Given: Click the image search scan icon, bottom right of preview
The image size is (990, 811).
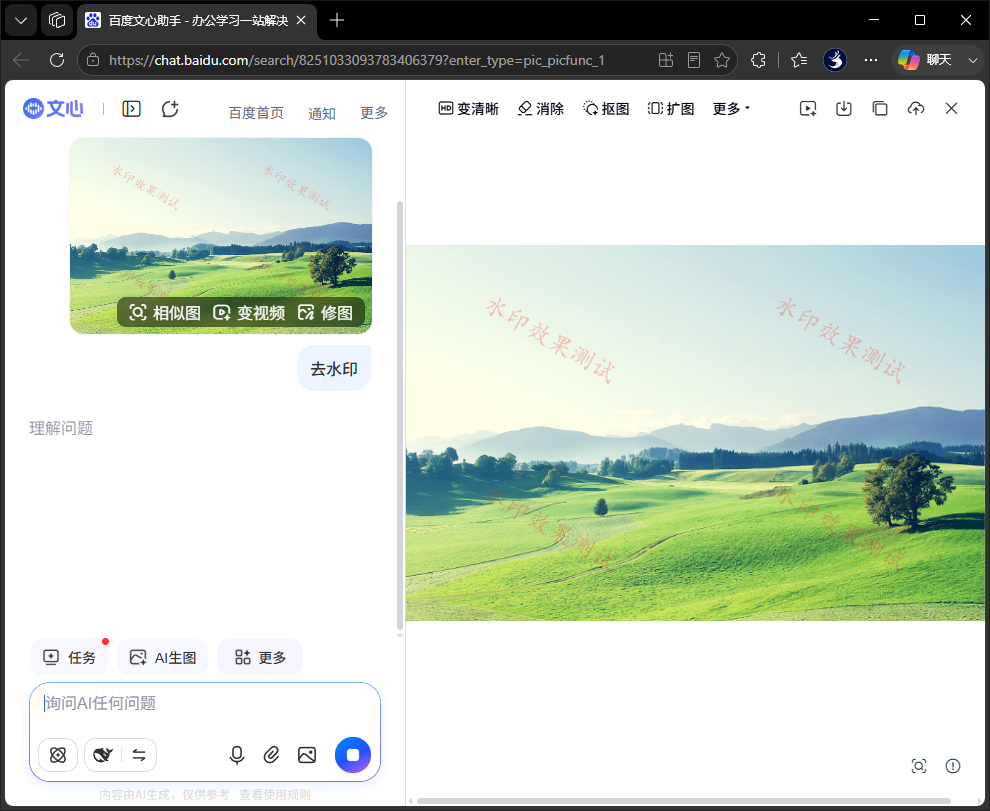Looking at the screenshot, I should [x=919, y=766].
